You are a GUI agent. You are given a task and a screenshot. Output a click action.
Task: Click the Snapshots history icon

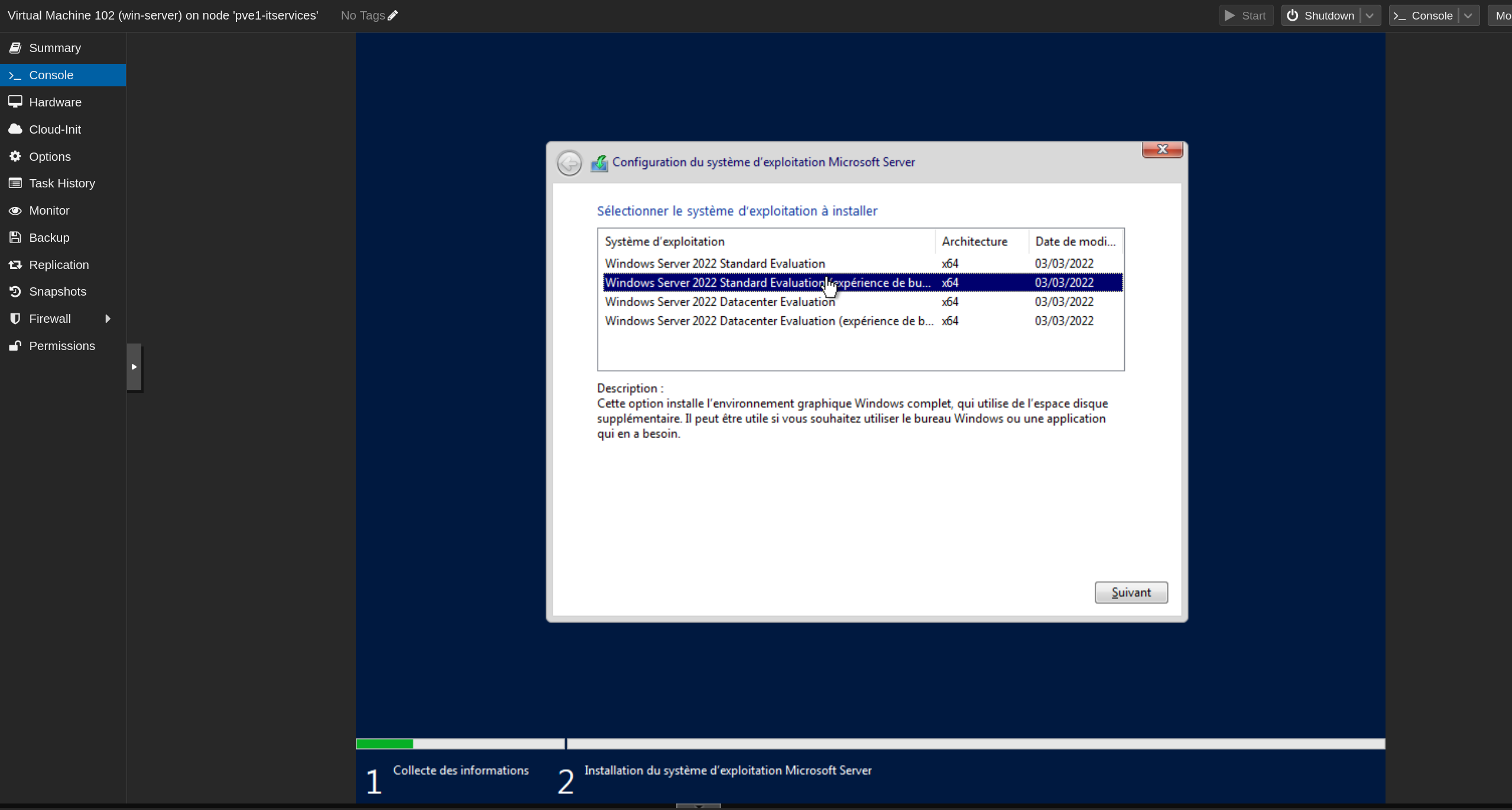15,291
